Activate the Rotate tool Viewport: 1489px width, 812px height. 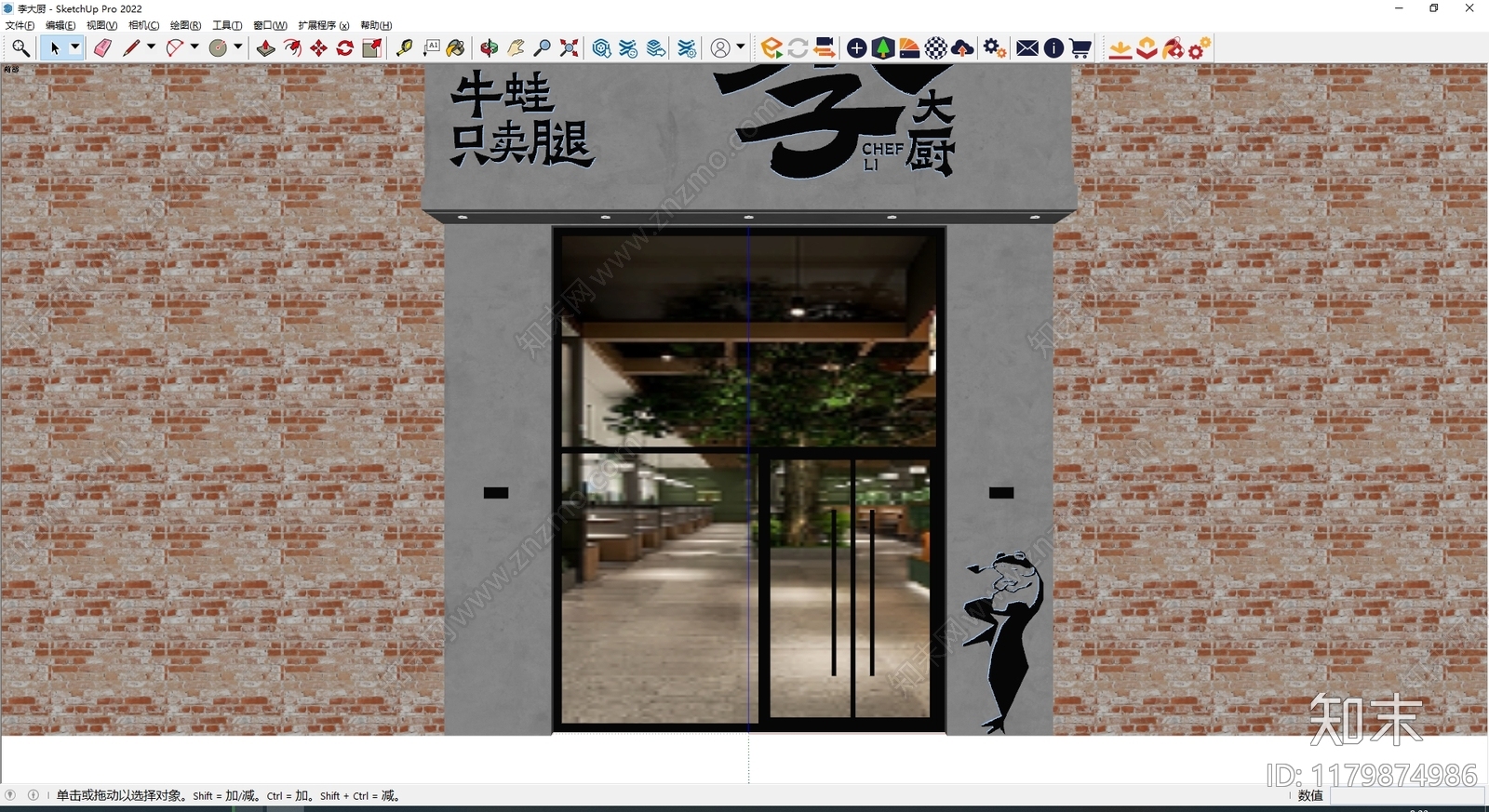[x=345, y=48]
